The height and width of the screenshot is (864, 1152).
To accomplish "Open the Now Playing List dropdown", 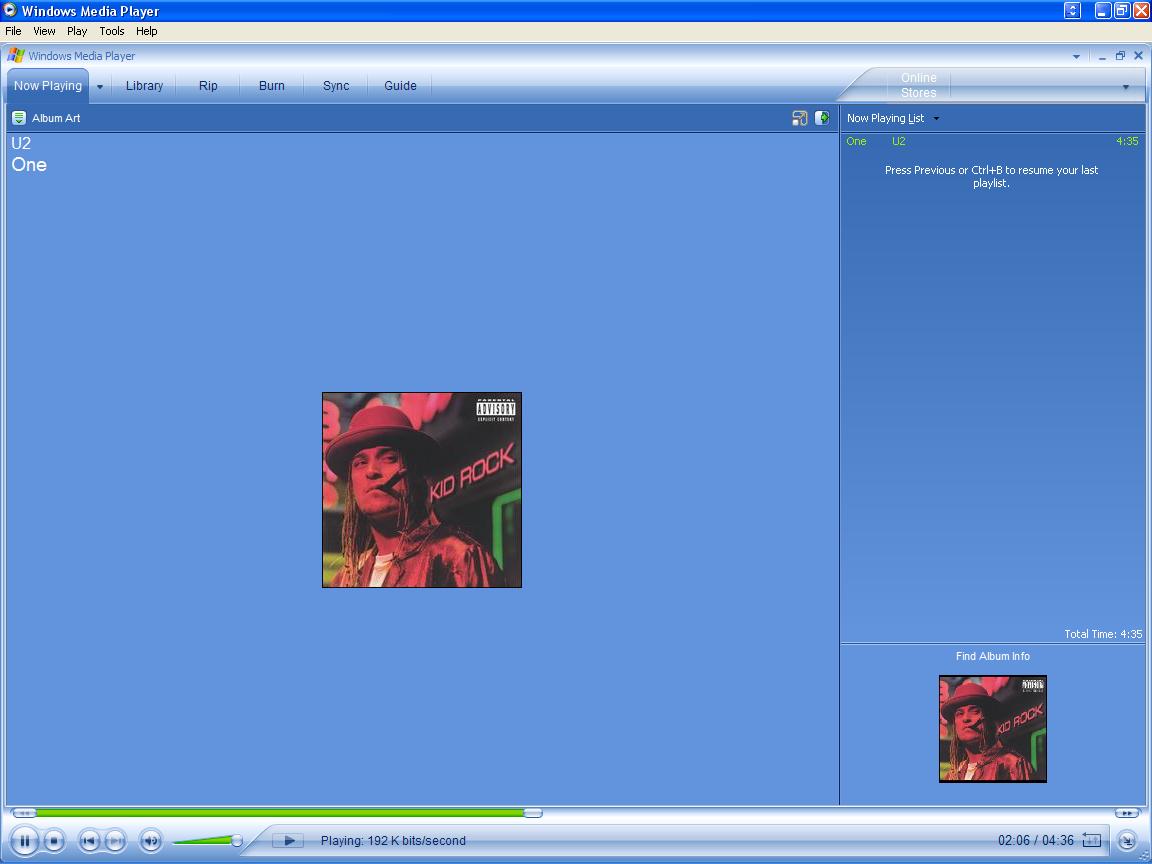I will tap(935, 118).
